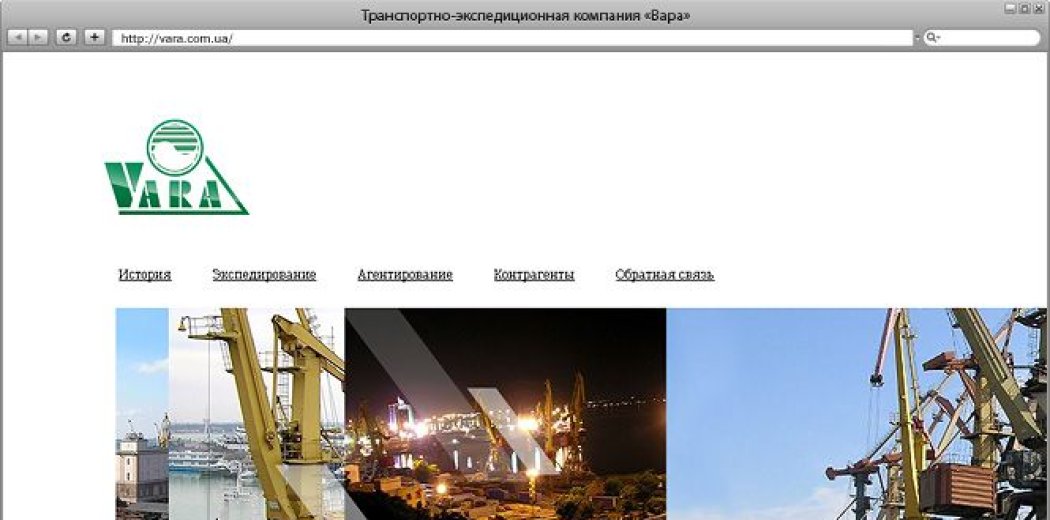This screenshot has width=1050, height=520.
Task: Open the search magnifier dropdown
Action: [932, 38]
